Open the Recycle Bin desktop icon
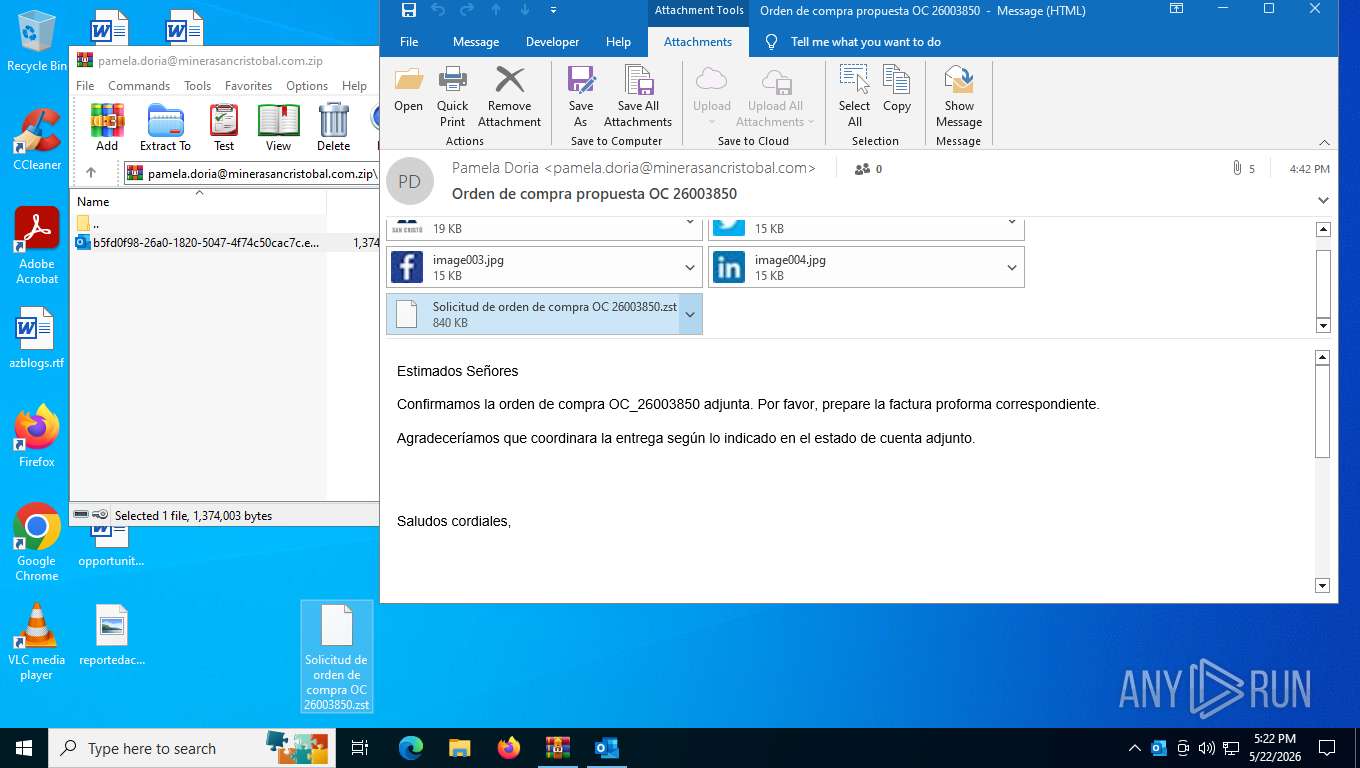 pos(37,41)
